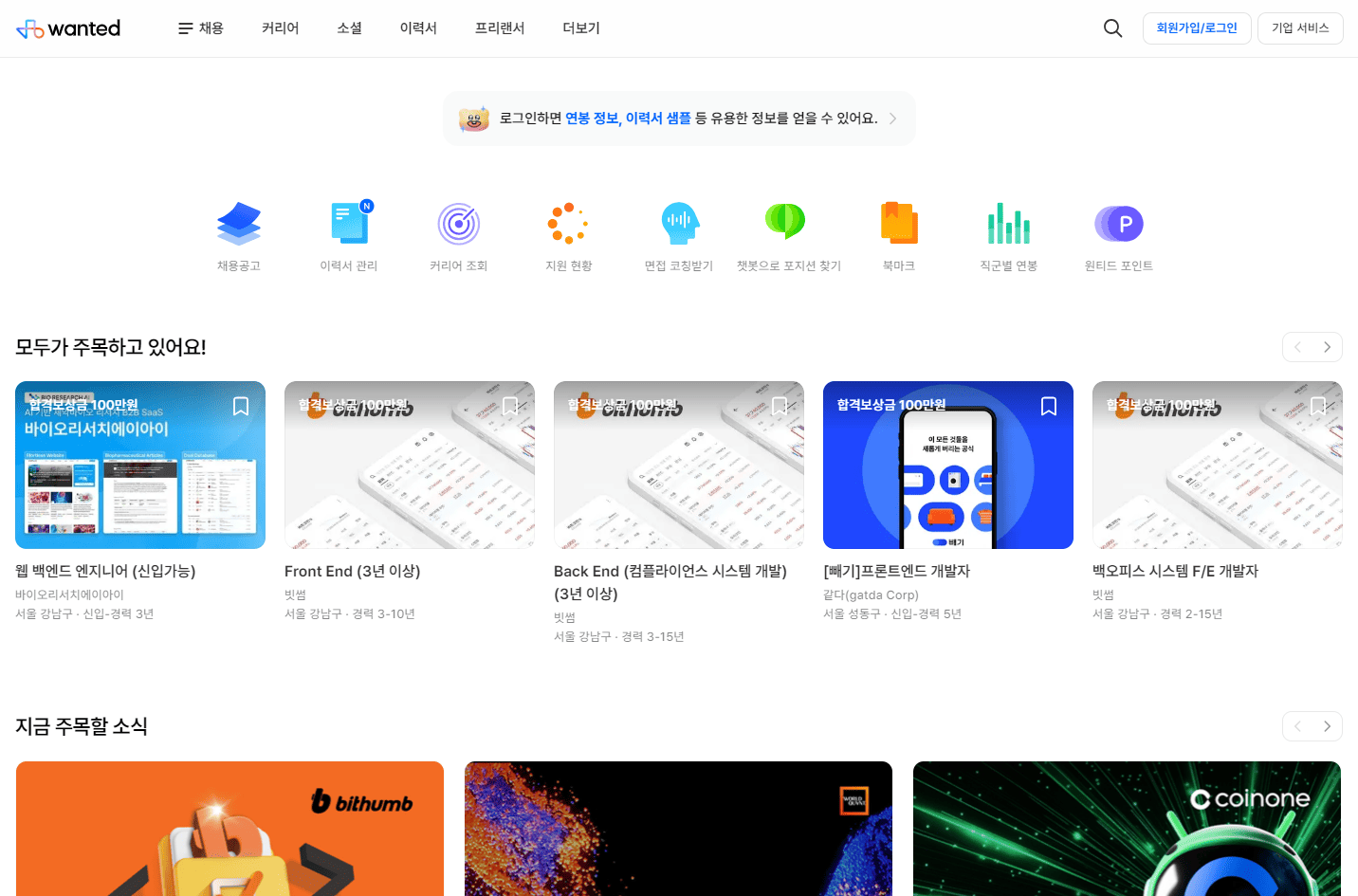Open the 바이오리서치에이아이 card image
The width and height of the screenshot is (1358, 896).
pyautogui.click(x=140, y=465)
